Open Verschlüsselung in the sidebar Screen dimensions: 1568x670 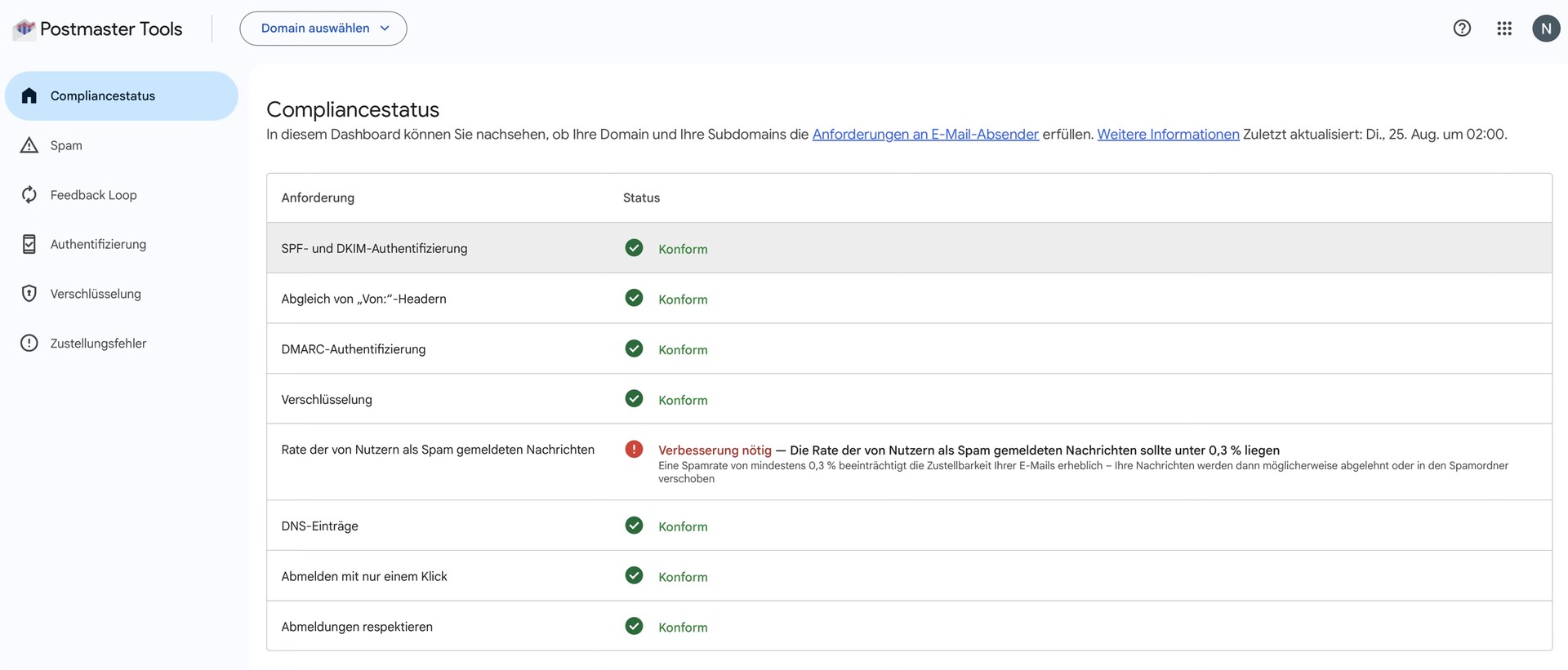point(122,294)
